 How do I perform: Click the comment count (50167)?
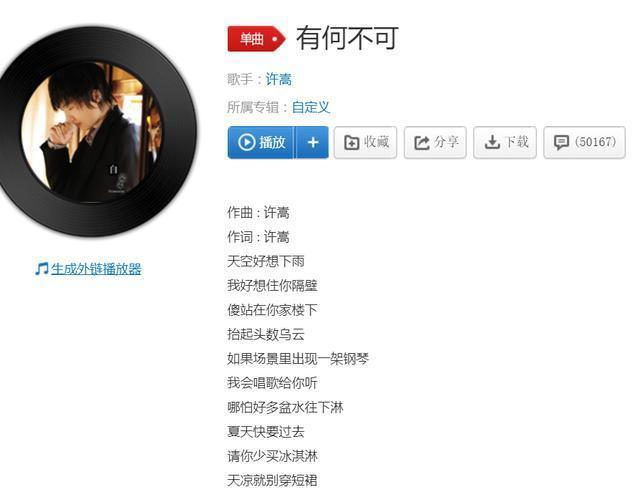pos(595,142)
